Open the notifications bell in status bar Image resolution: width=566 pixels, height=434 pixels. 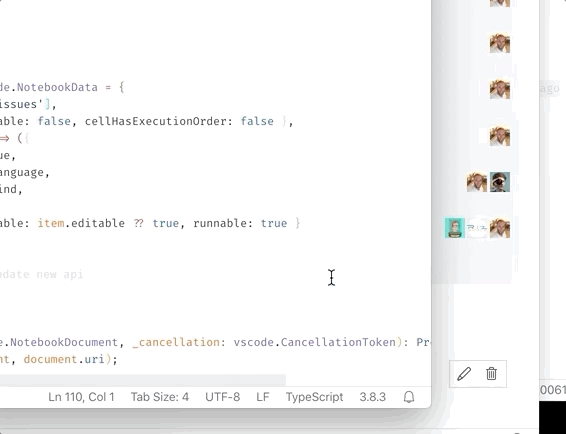[409, 397]
